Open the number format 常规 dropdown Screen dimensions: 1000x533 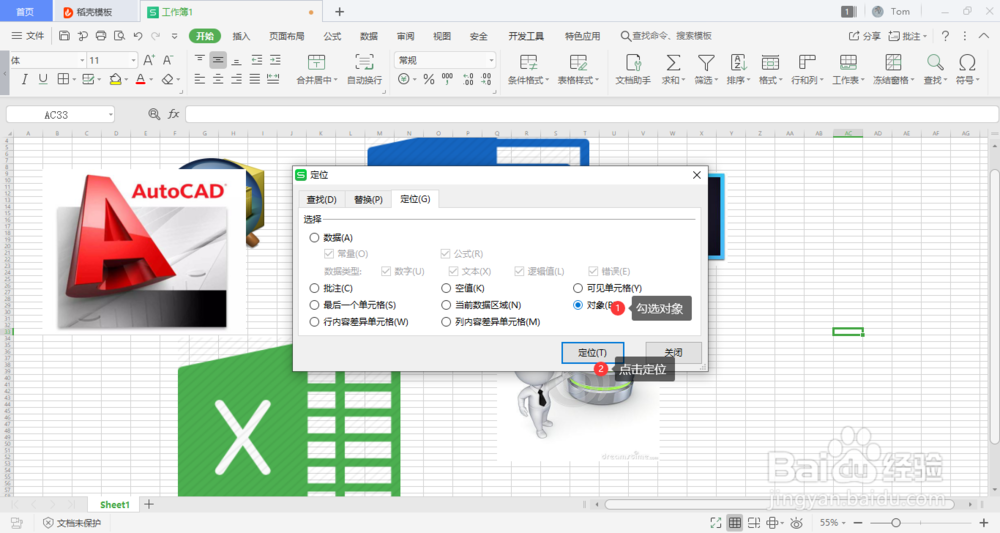[491, 60]
